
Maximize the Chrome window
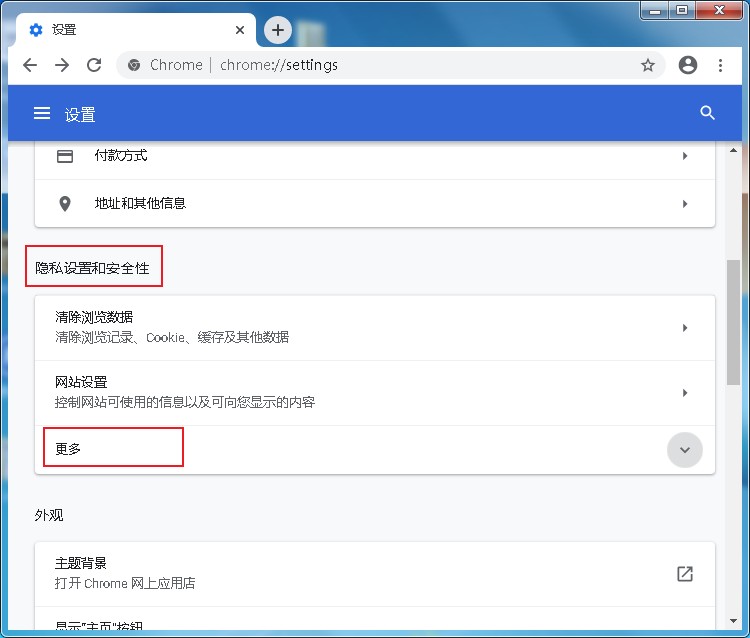coord(682,10)
